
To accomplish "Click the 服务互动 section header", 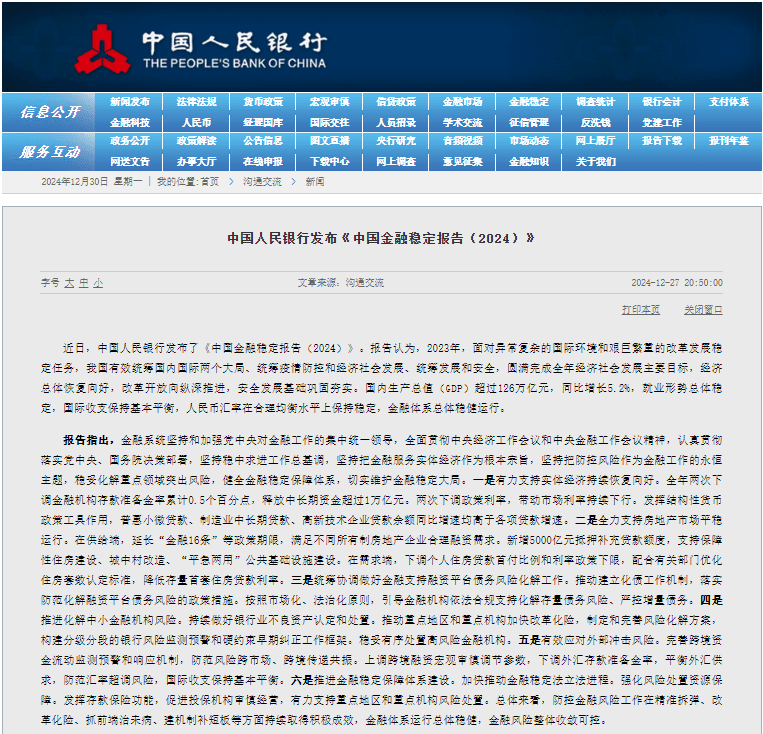I will click(50, 152).
